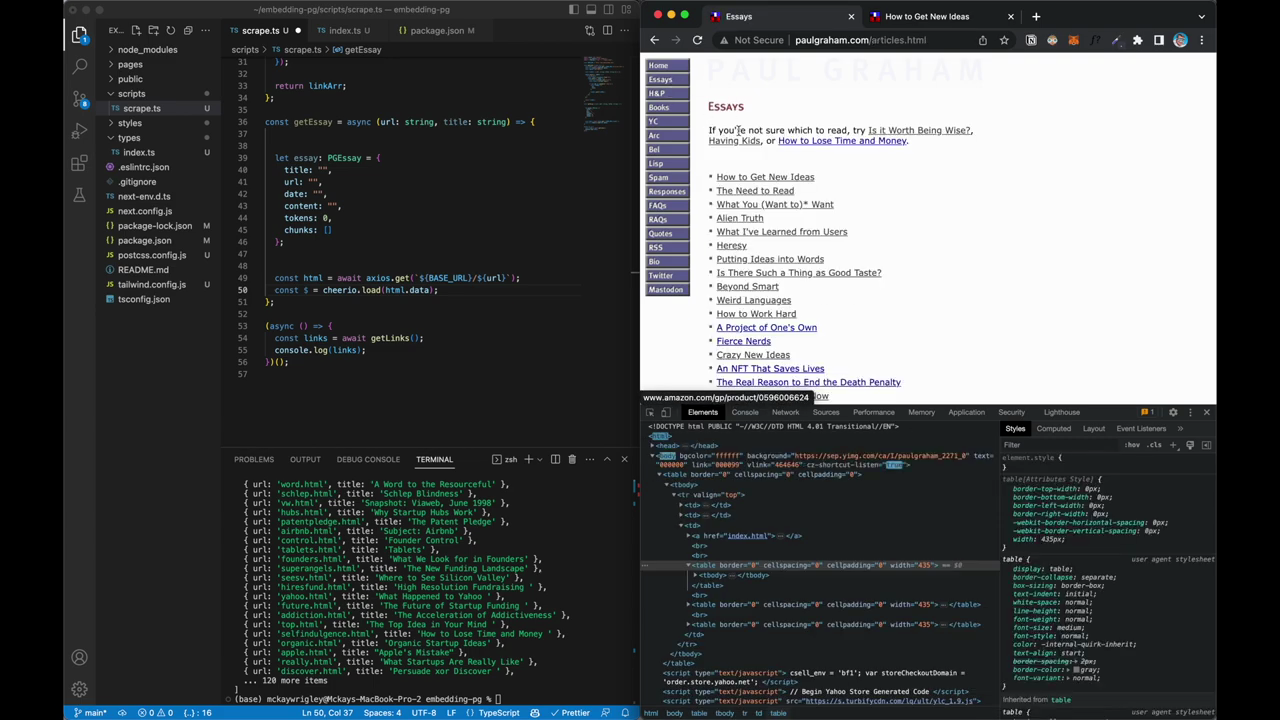
Task: Click New File icon in Explorer header
Action: [x=137, y=30]
